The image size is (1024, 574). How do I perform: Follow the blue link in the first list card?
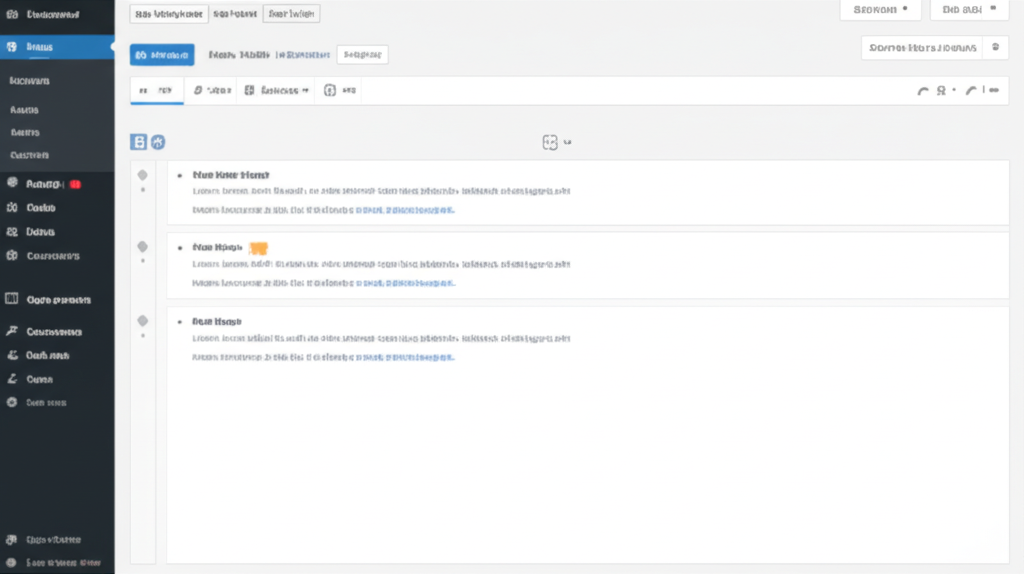[405, 210]
